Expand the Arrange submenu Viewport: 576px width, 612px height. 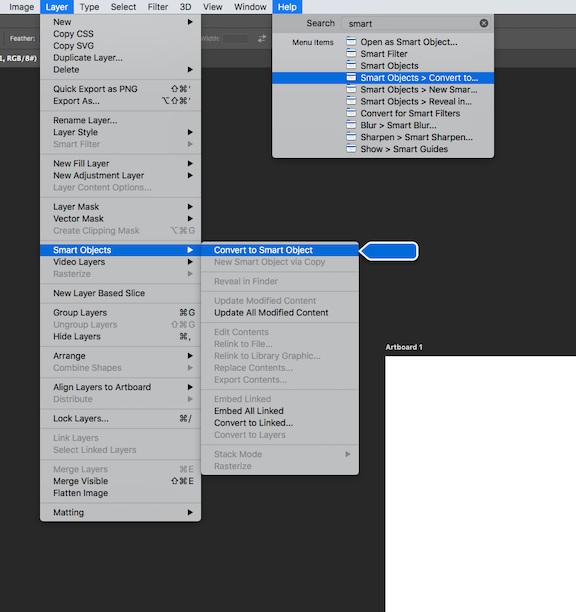pyautogui.click(x=121, y=356)
